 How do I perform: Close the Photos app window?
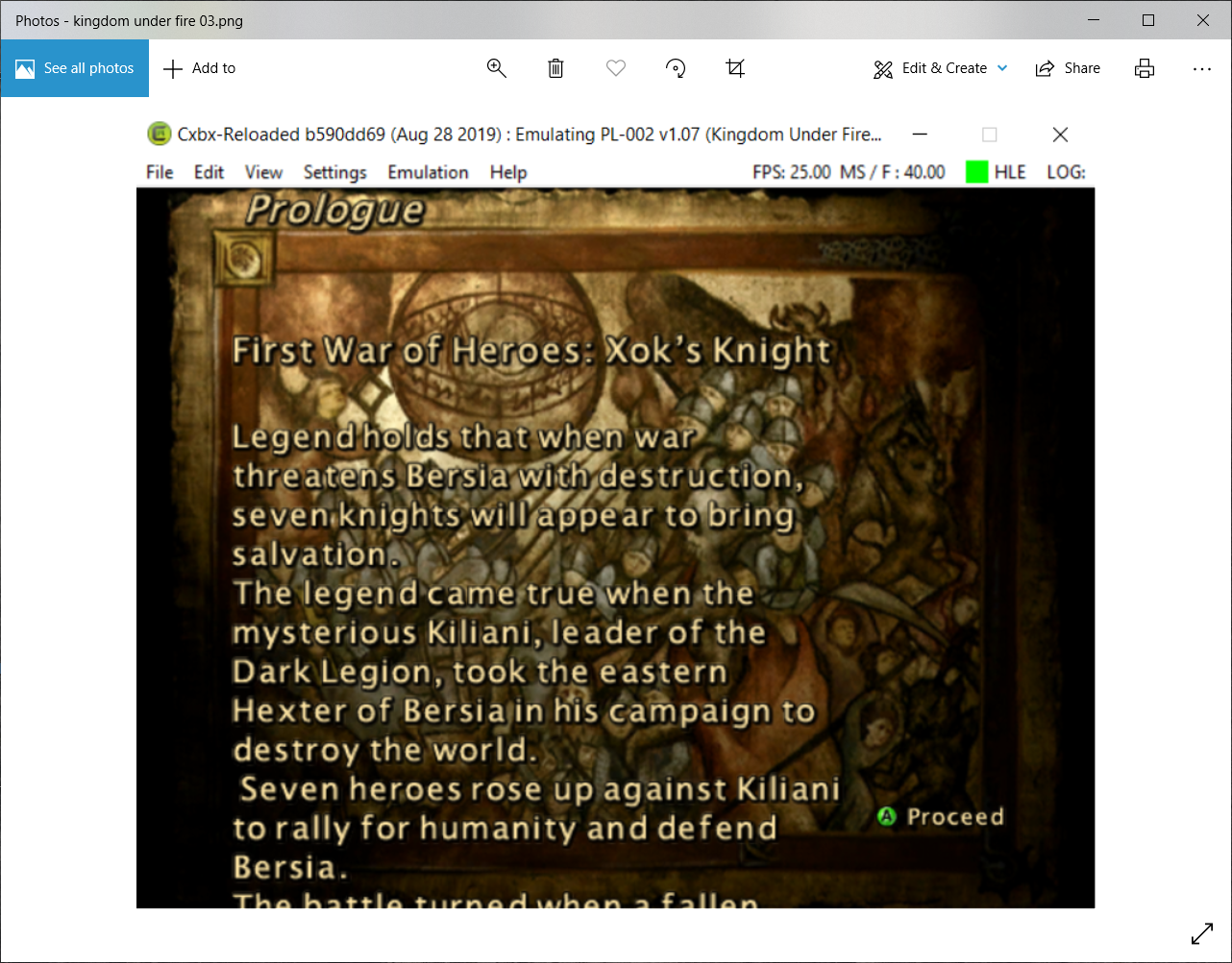click(x=1203, y=20)
